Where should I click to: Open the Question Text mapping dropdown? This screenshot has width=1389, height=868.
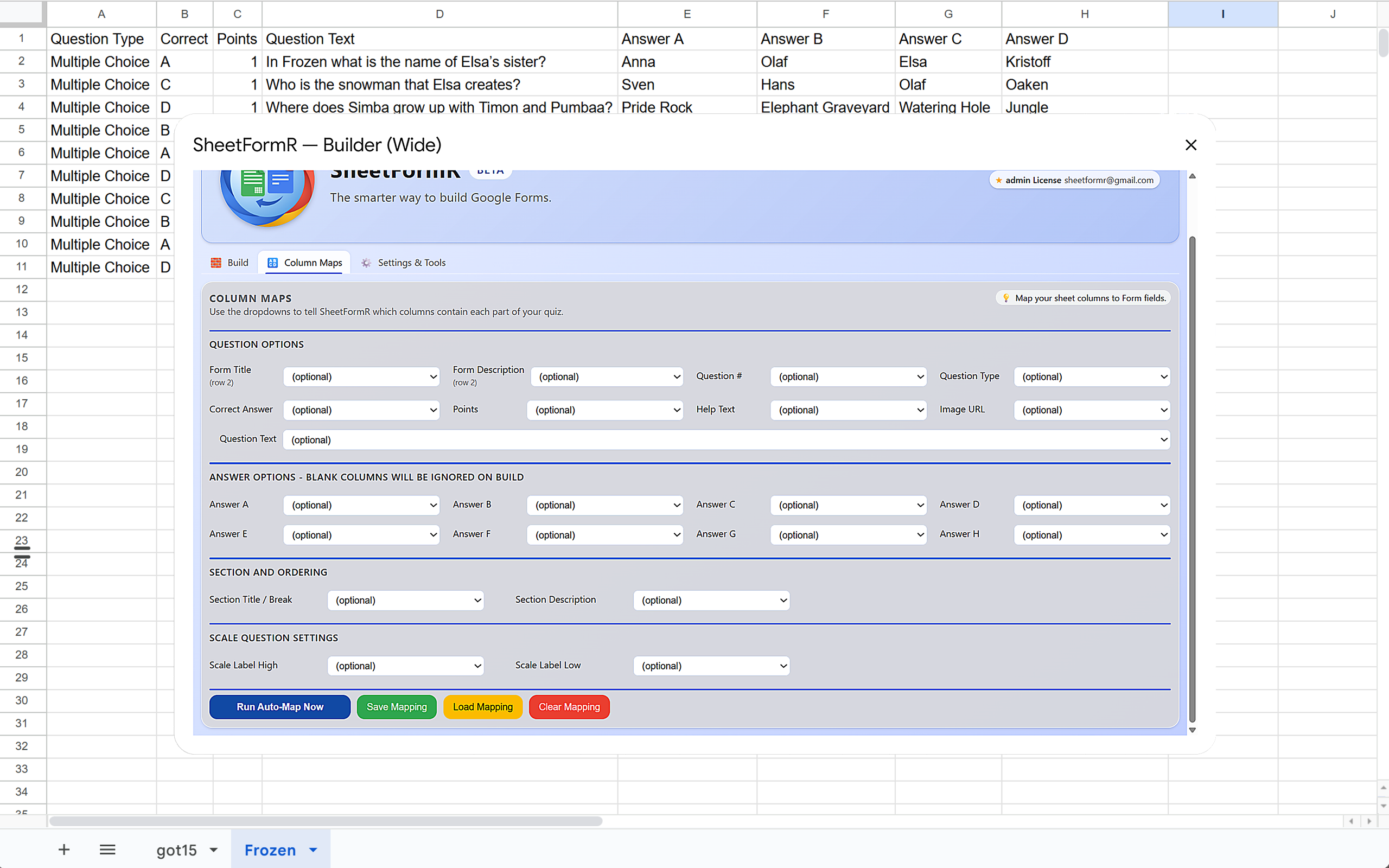pos(727,439)
